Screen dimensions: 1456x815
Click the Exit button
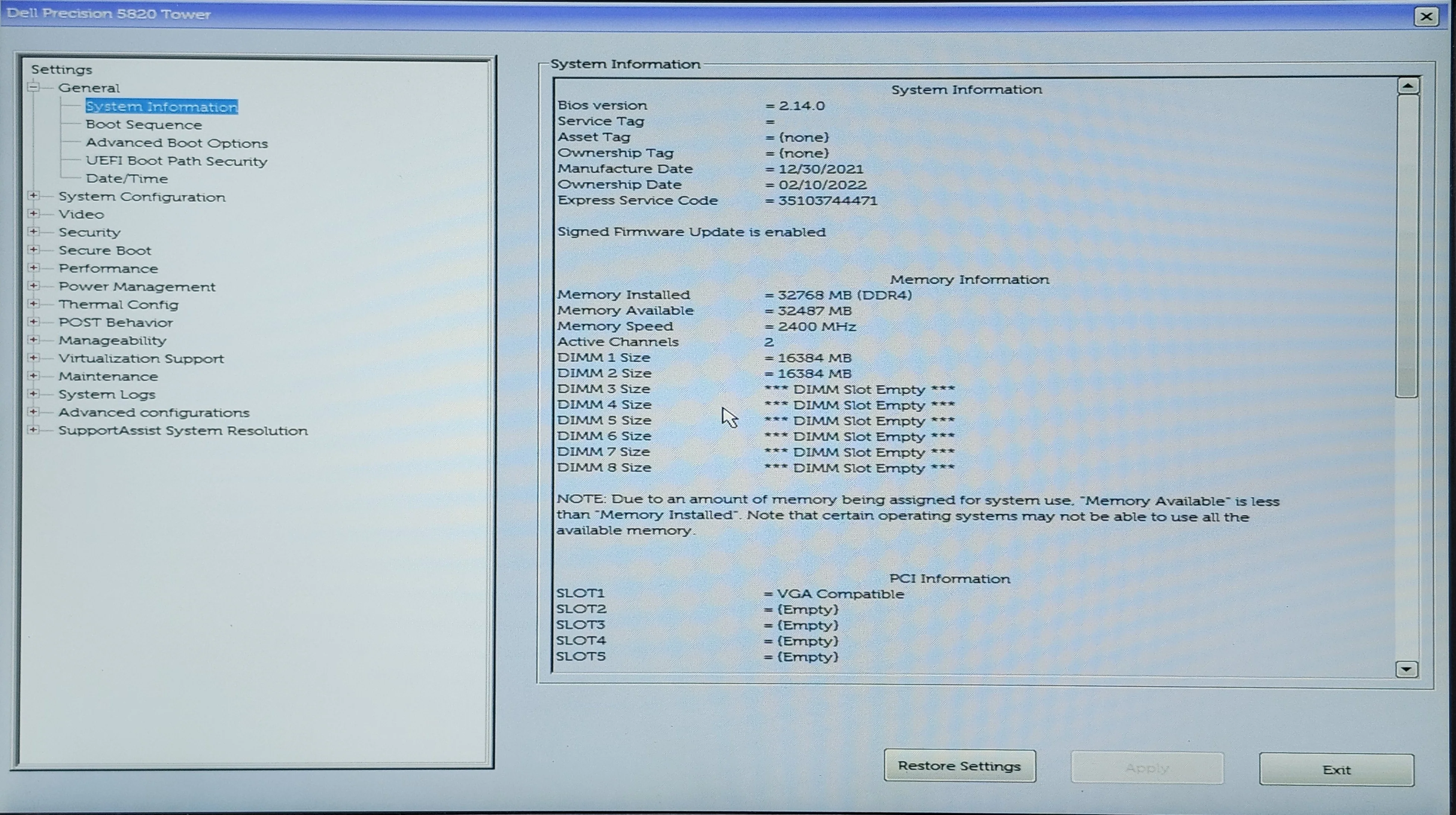point(1337,769)
